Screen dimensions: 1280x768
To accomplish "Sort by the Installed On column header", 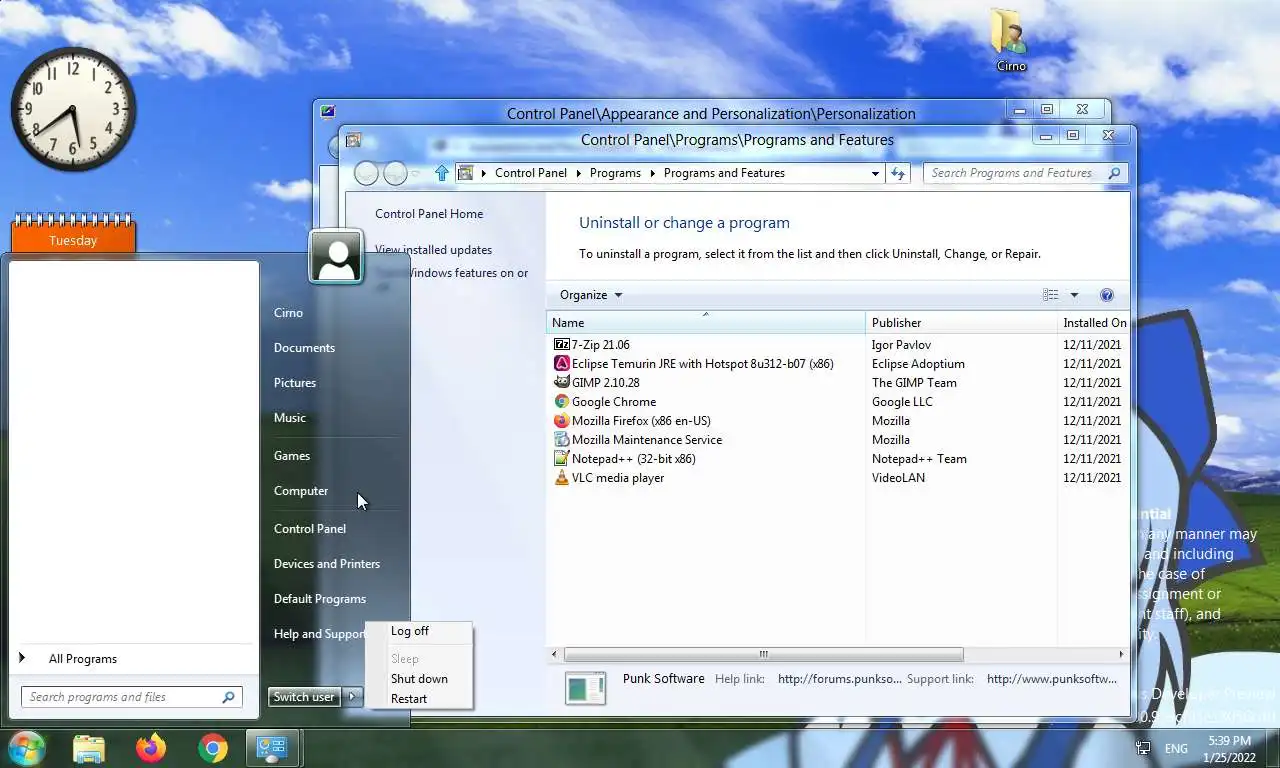I will [x=1094, y=323].
